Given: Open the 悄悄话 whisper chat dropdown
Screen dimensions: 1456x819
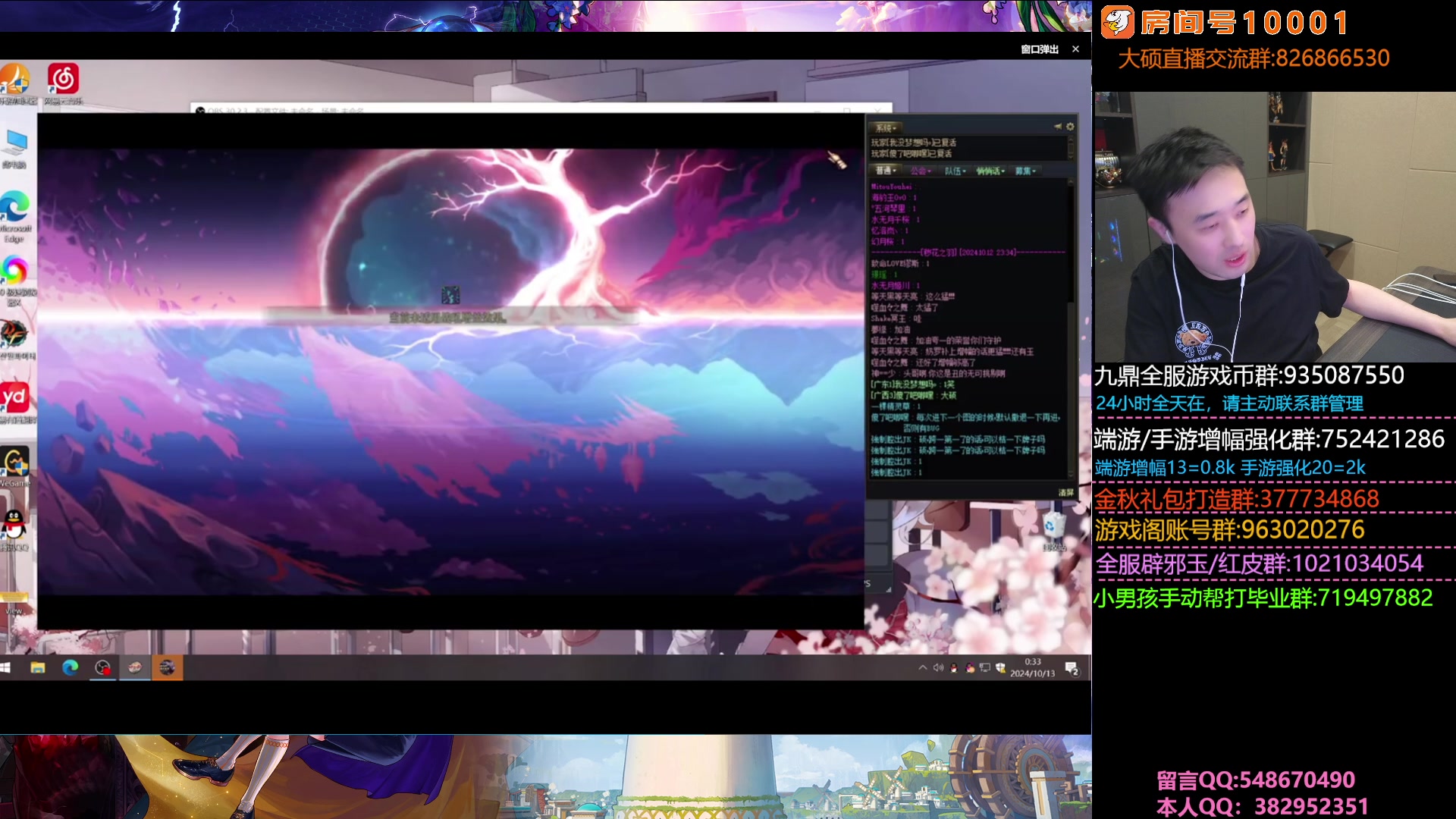Looking at the screenshot, I should [x=990, y=171].
